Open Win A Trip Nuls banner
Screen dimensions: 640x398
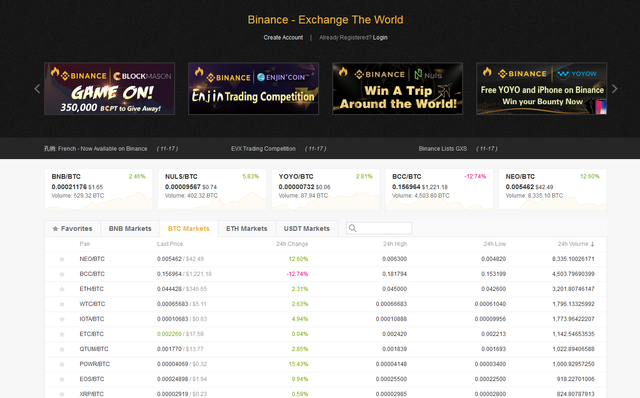click(x=398, y=89)
